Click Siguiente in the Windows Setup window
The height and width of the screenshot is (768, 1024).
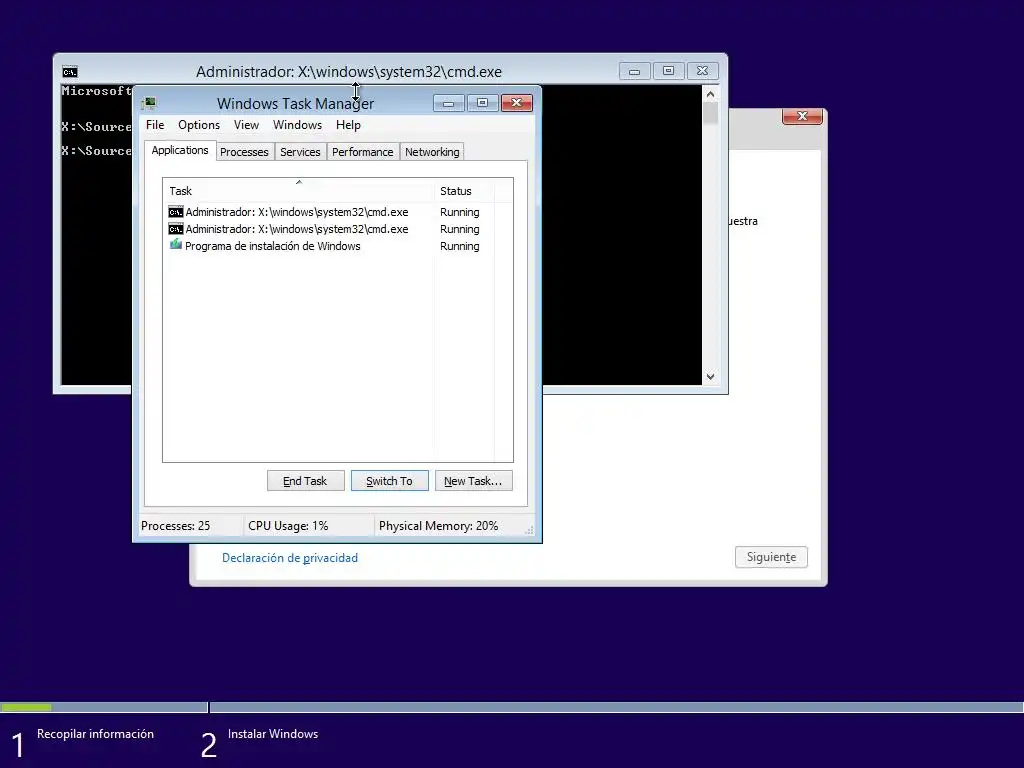(771, 557)
